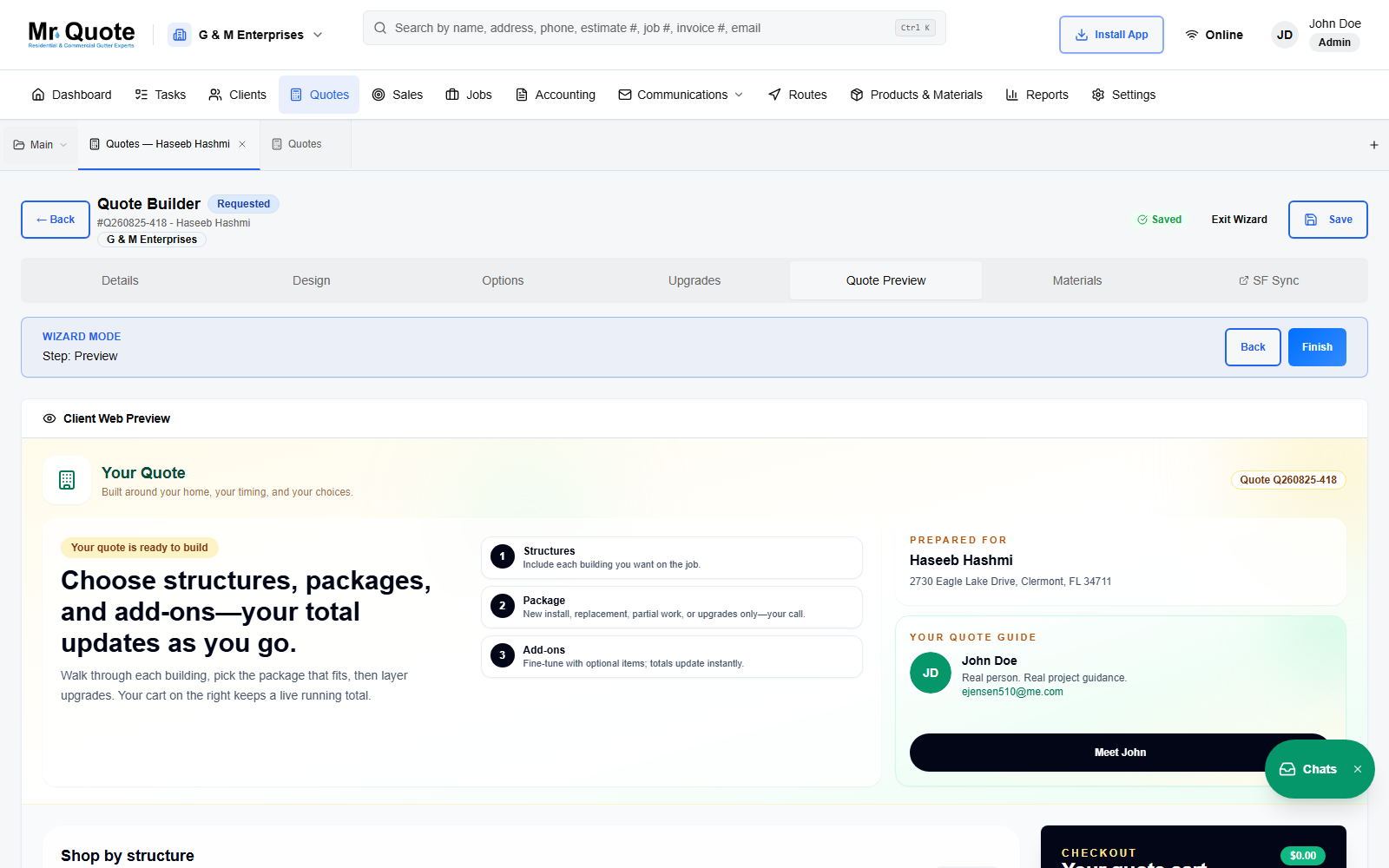The image size is (1389, 868).
Task: Open the ejensen510@me.com email link
Action: [x=1012, y=692]
